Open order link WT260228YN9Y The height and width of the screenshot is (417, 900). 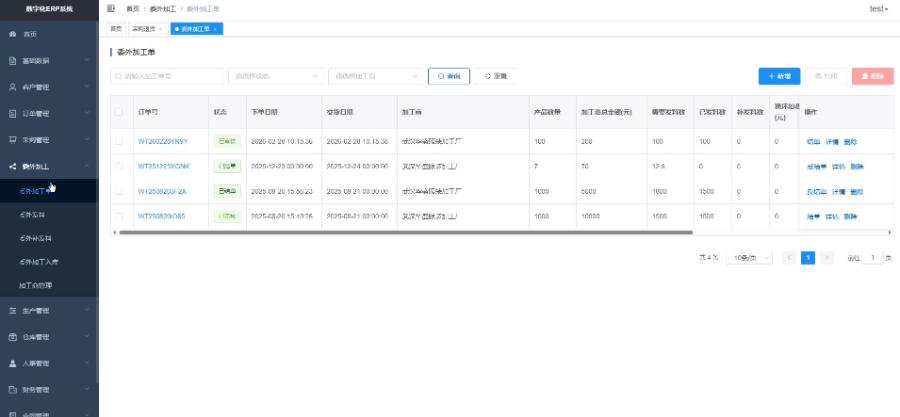pyautogui.click(x=162, y=141)
